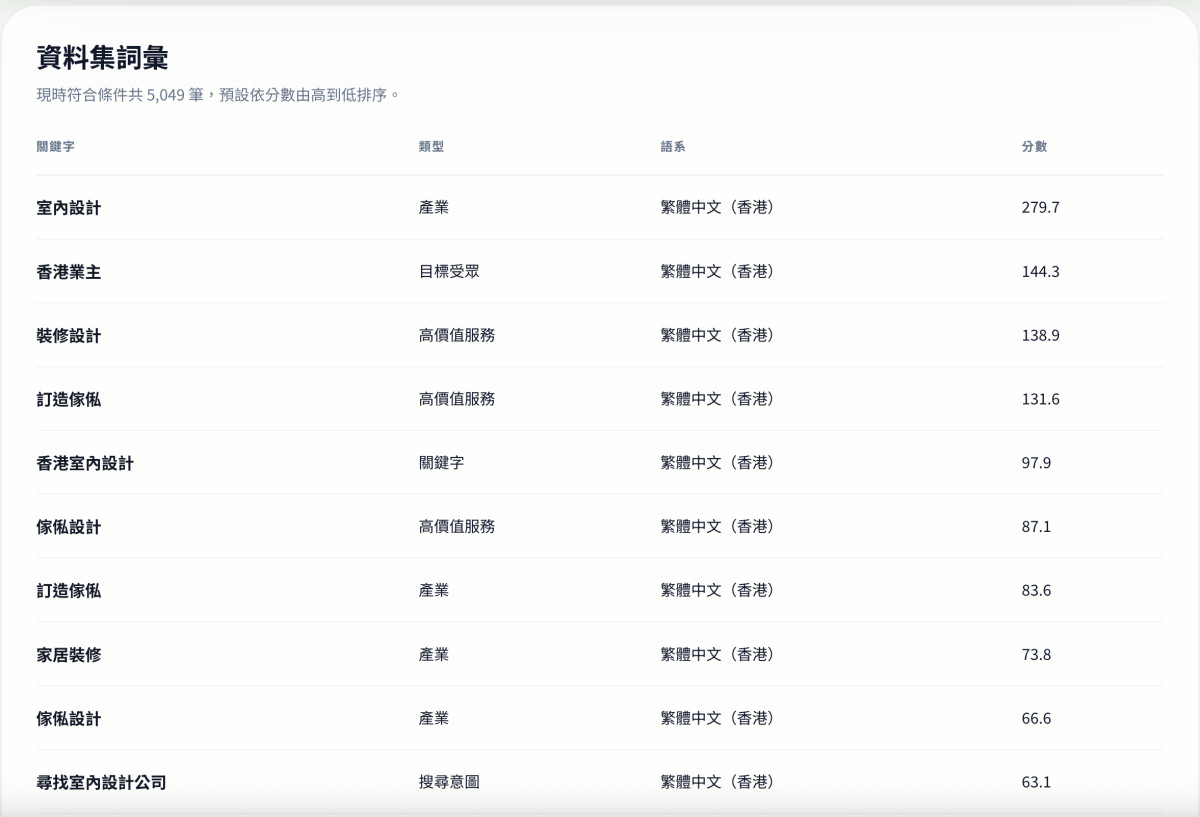
Task: Click the score 73.8
Action: pos(1036,655)
